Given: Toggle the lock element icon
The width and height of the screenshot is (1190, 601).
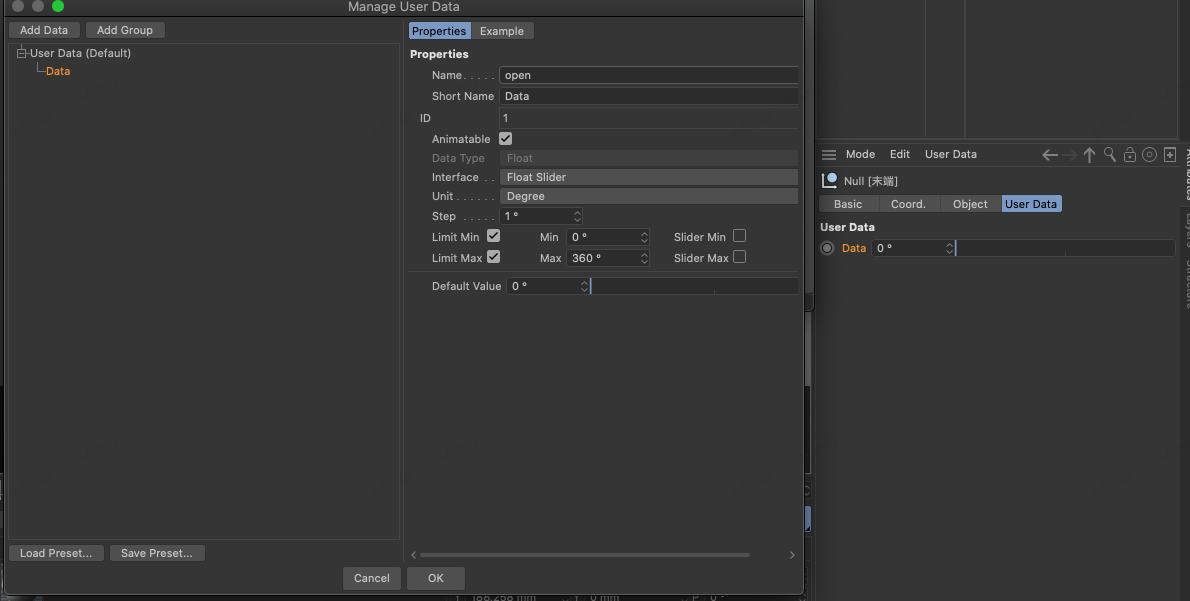Looking at the screenshot, I should (x=1129, y=155).
